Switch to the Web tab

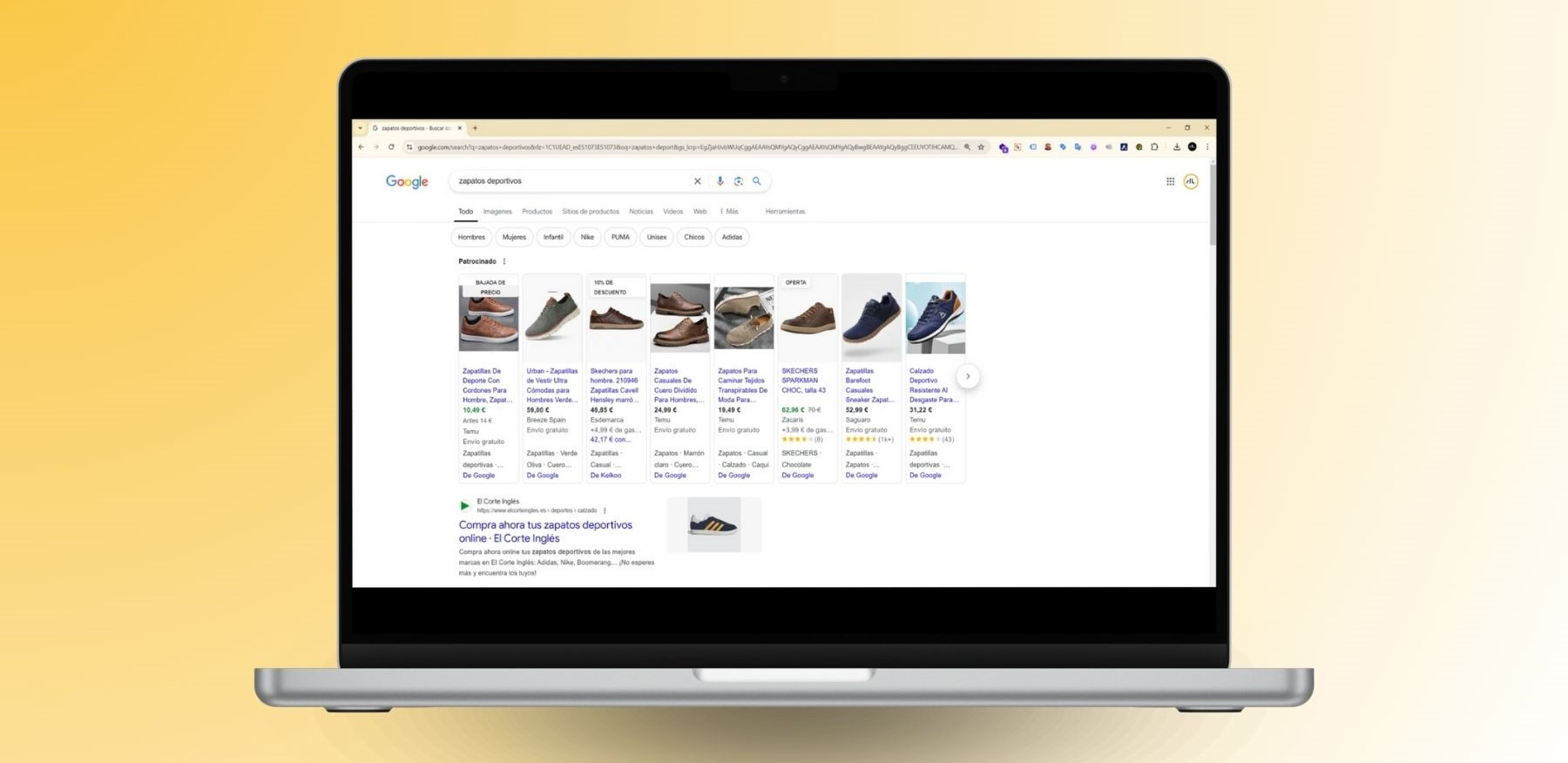click(700, 212)
